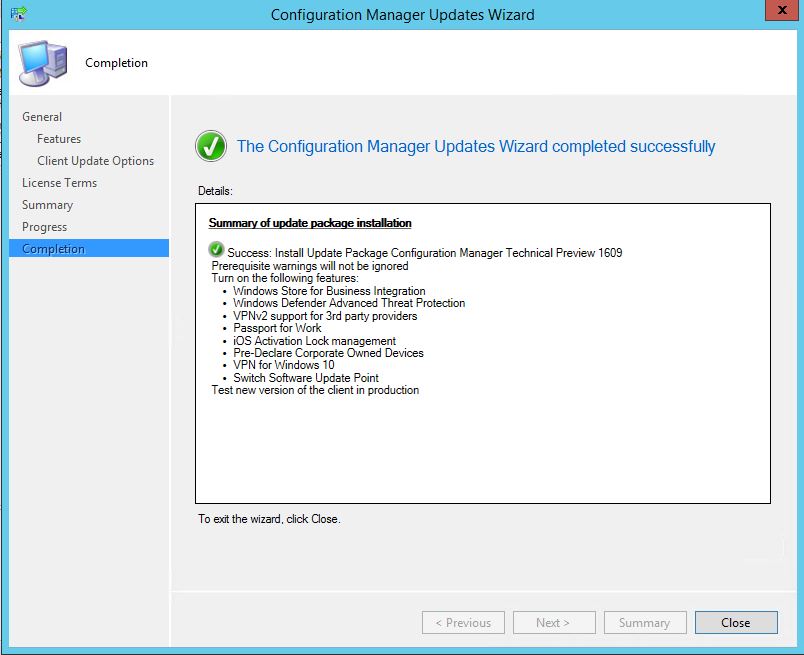Select the Progress step in sidebar
This screenshot has height=655, width=804.
coord(44,227)
